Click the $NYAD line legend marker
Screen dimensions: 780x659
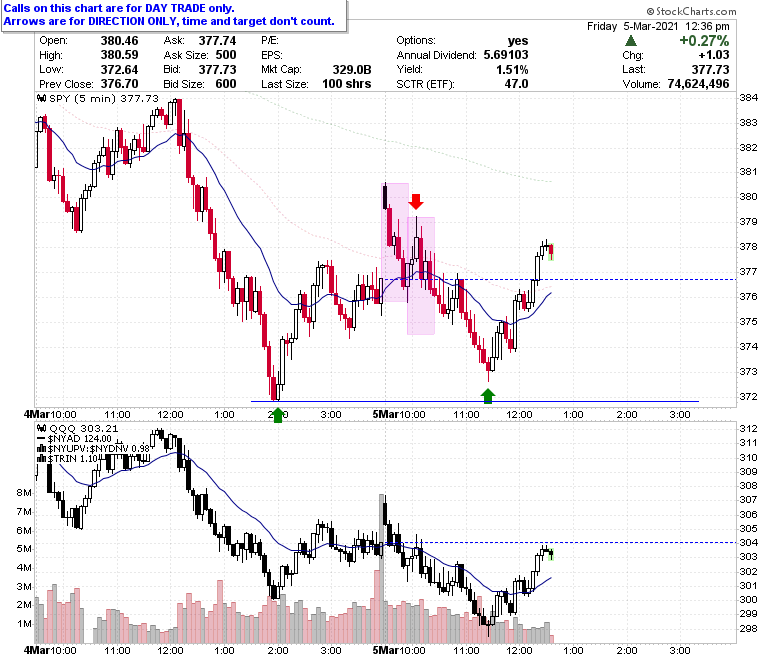(42, 438)
